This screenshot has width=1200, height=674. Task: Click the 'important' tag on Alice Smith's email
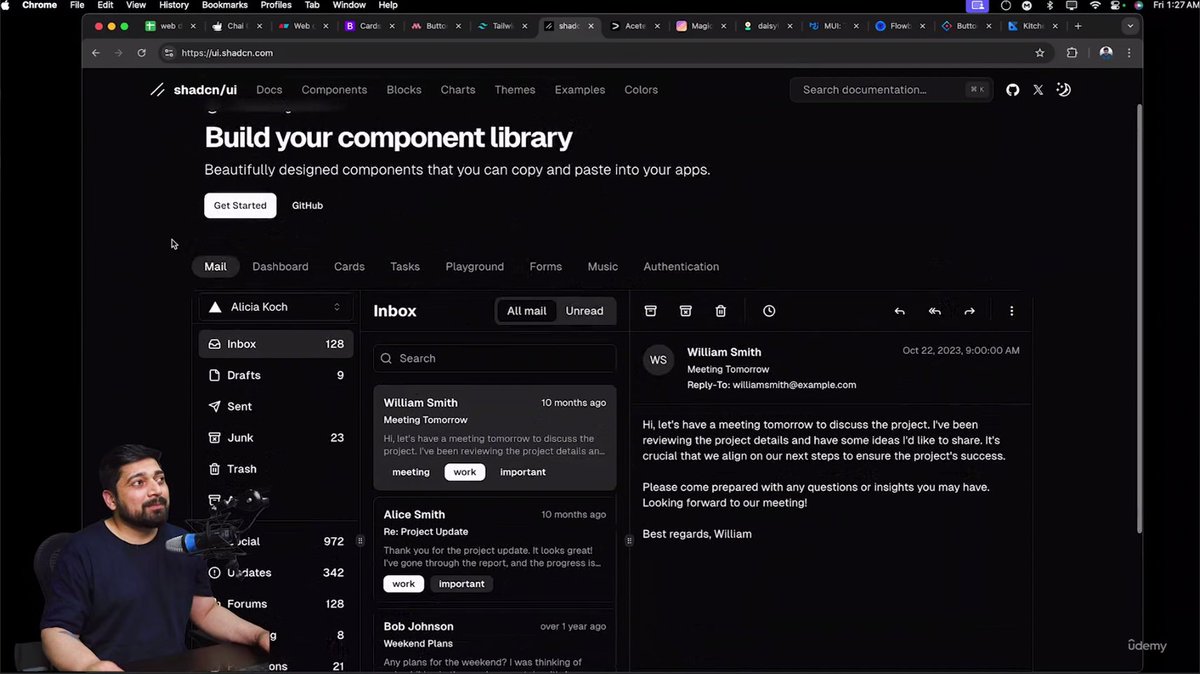click(x=462, y=584)
